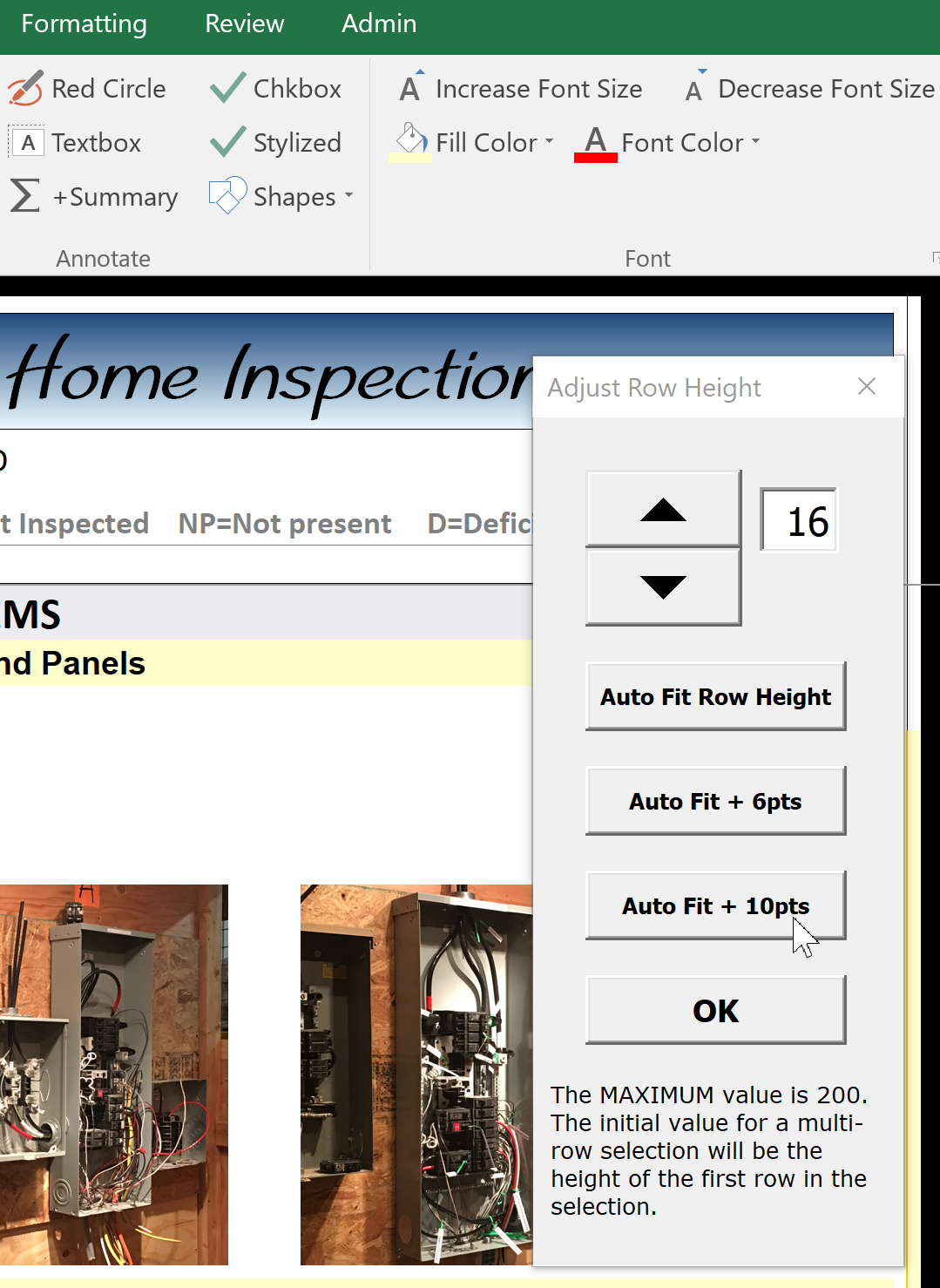940x1288 pixels.
Task: Apply the red Font Color
Action: [596, 143]
